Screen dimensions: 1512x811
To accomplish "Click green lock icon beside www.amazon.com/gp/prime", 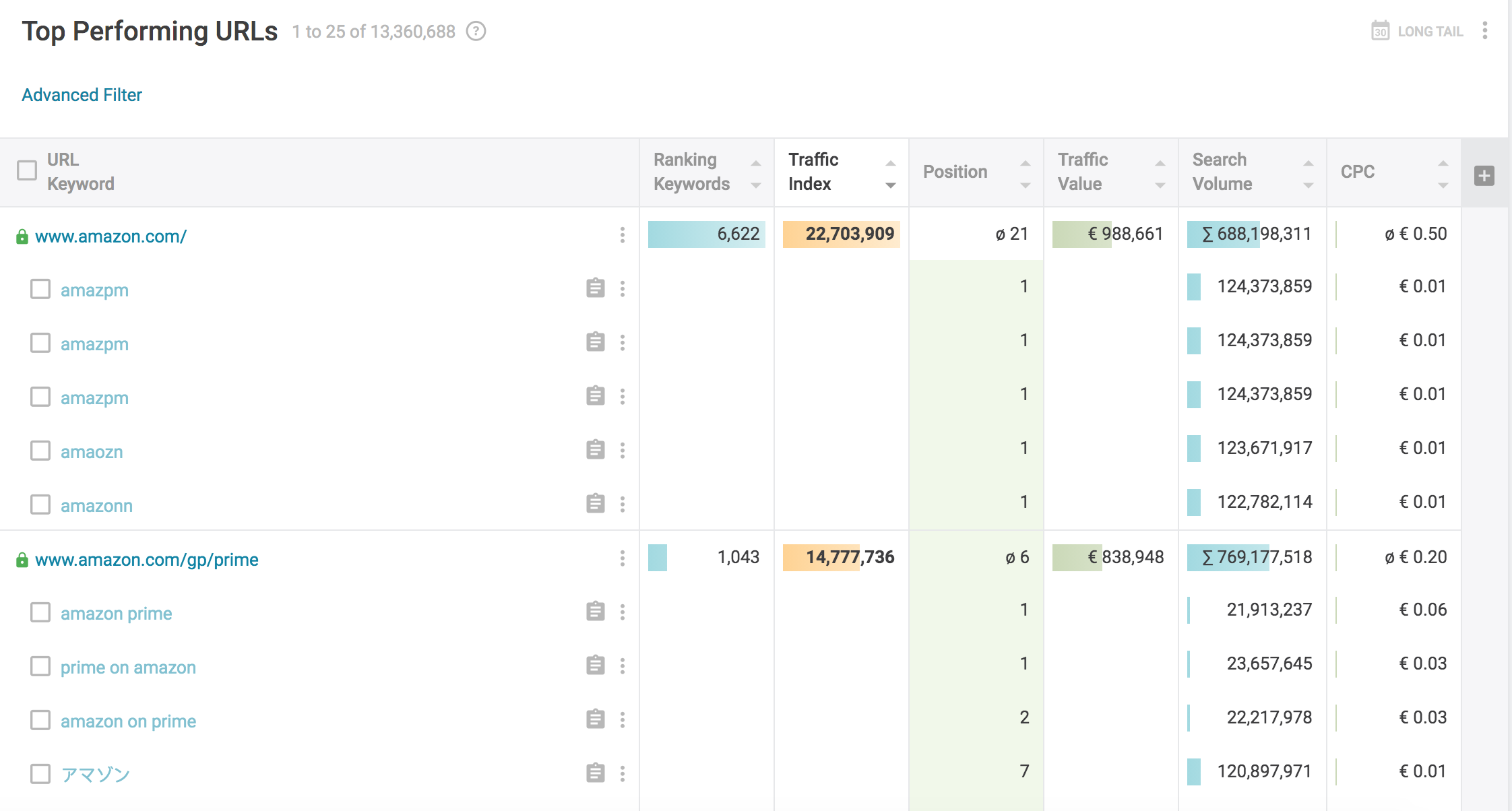I will click(22, 560).
